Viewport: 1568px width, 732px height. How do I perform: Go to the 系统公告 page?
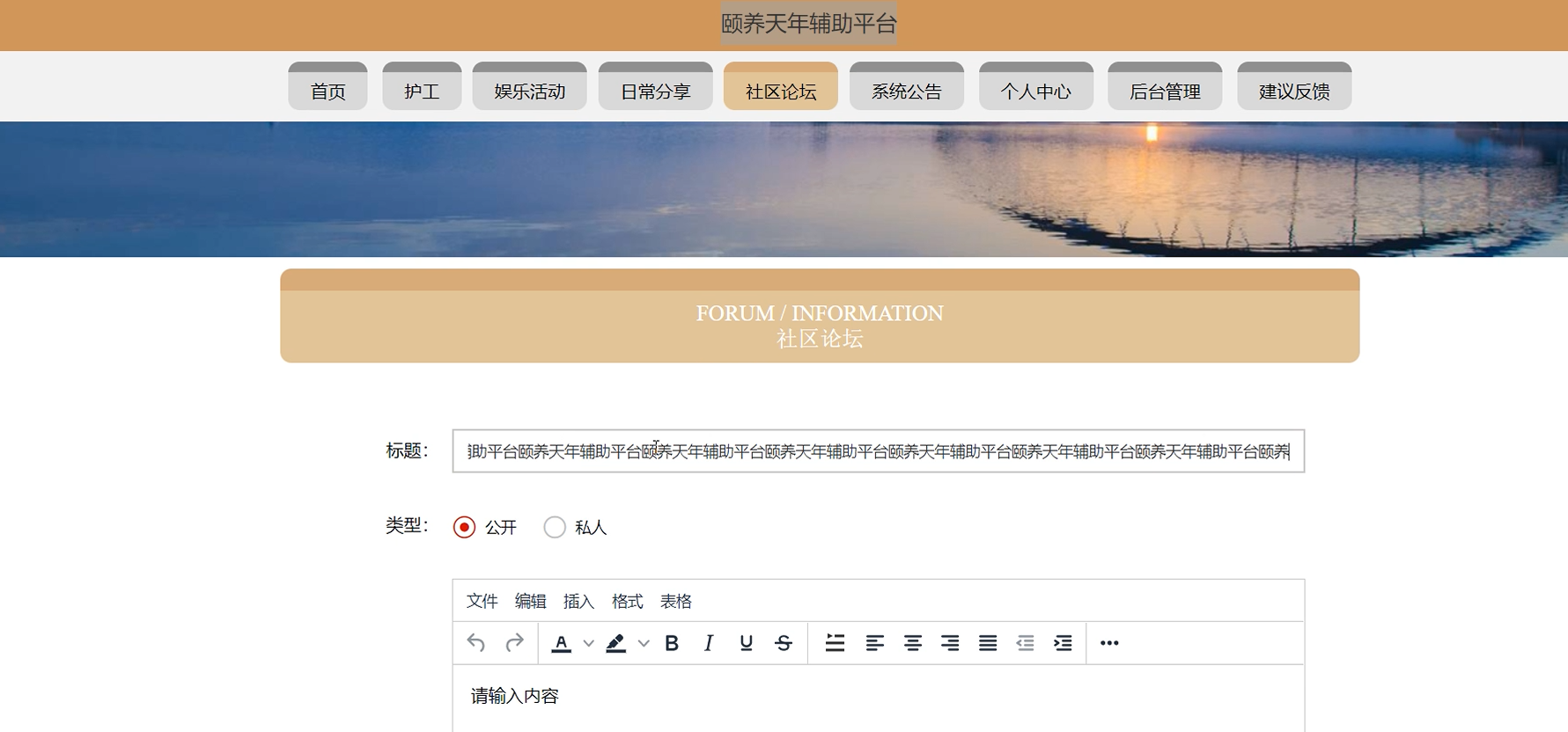click(906, 91)
